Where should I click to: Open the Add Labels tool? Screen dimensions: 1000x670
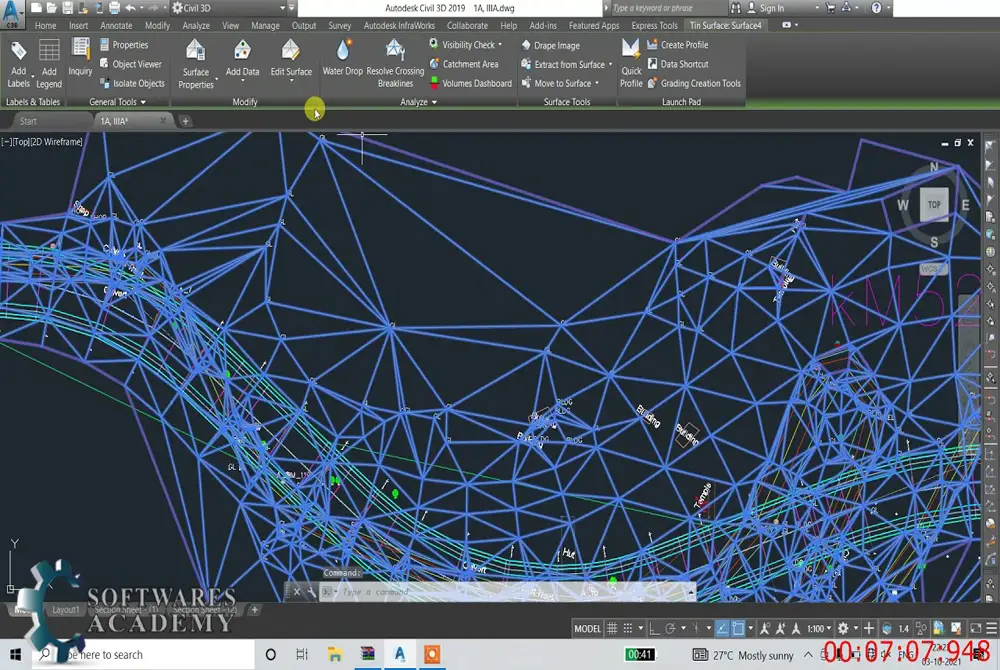coord(18,64)
